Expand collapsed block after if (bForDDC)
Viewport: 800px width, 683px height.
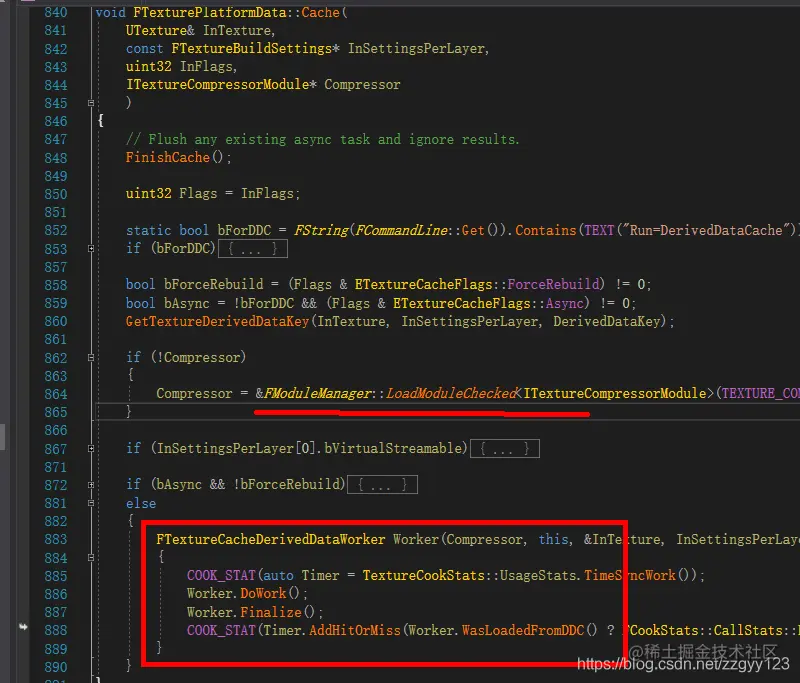point(253,249)
